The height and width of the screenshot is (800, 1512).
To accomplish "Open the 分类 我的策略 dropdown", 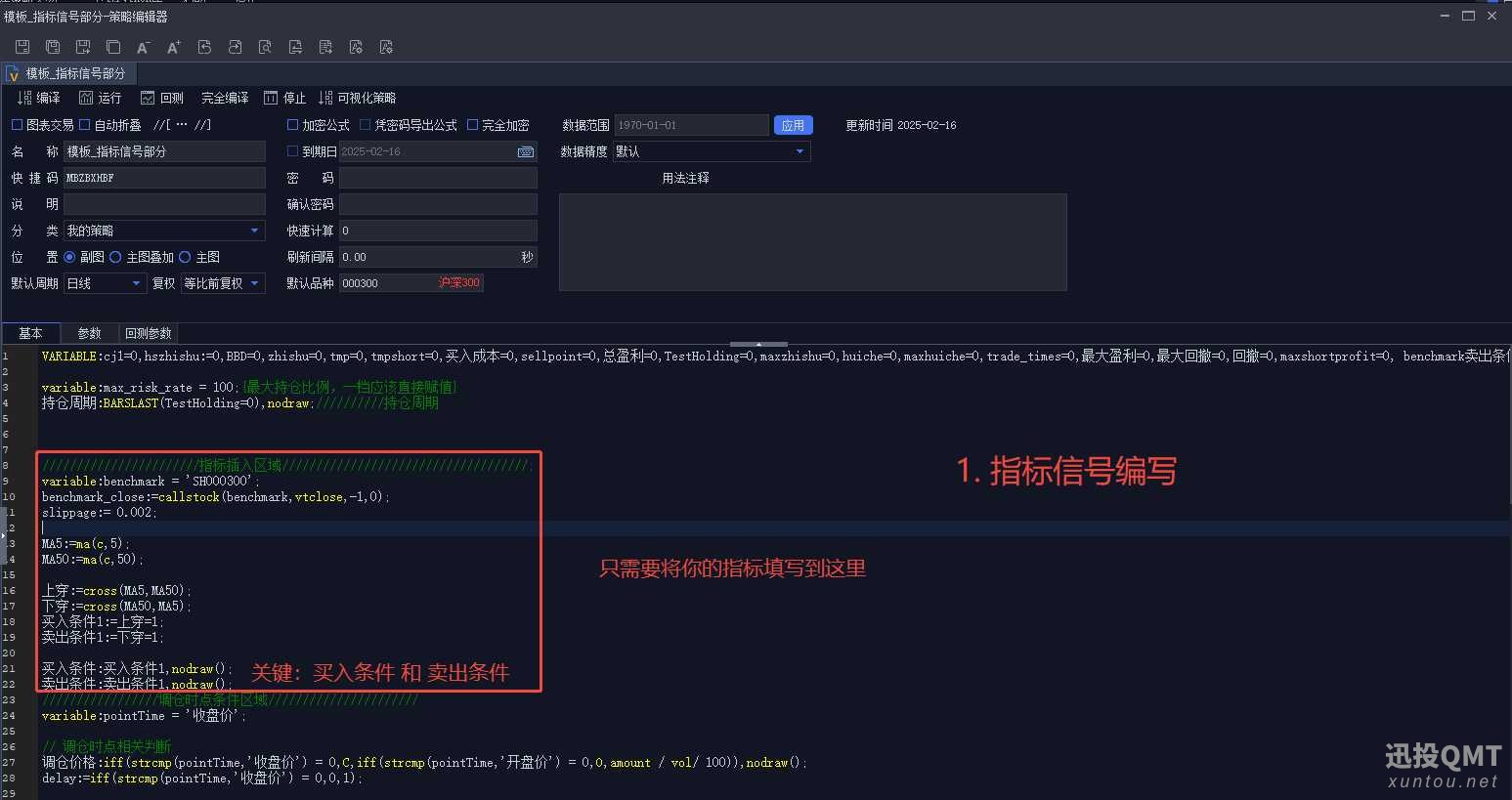I will [164, 231].
